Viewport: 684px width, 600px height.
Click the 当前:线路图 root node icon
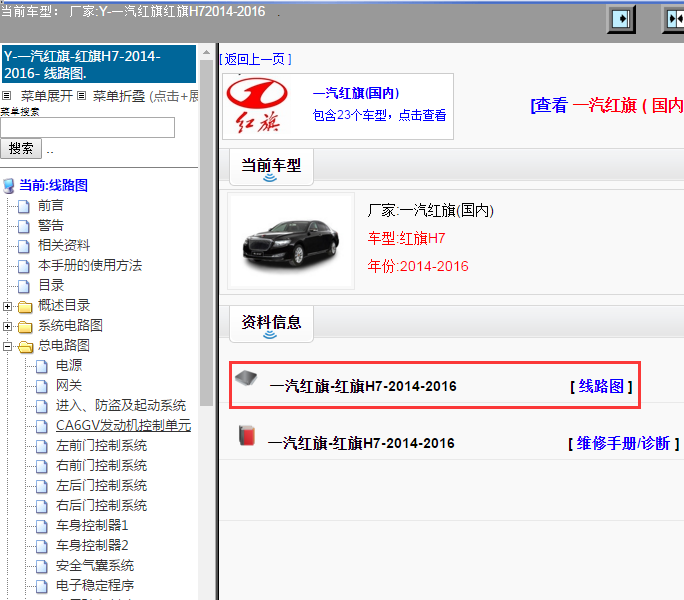pos(8,185)
